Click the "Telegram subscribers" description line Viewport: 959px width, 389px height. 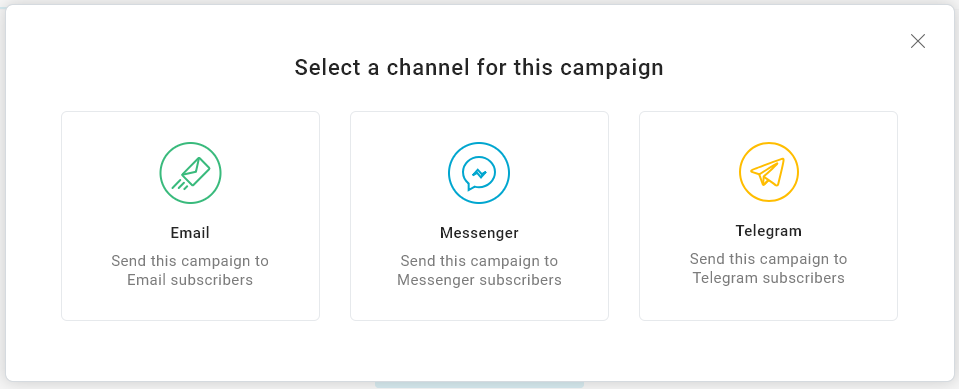coord(768,278)
